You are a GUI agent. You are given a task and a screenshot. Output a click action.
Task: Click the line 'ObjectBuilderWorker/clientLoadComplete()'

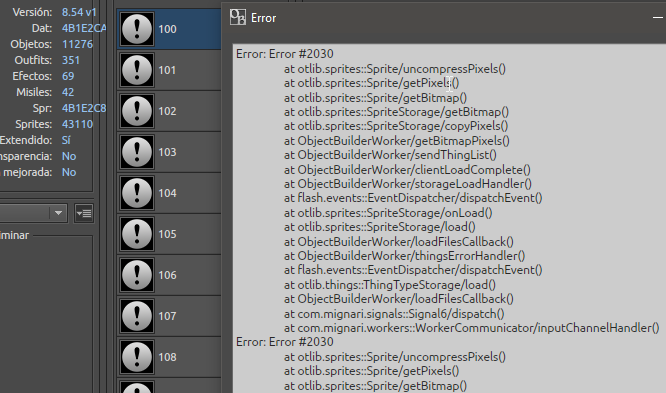pyautogui.click(x=407, y=170)
